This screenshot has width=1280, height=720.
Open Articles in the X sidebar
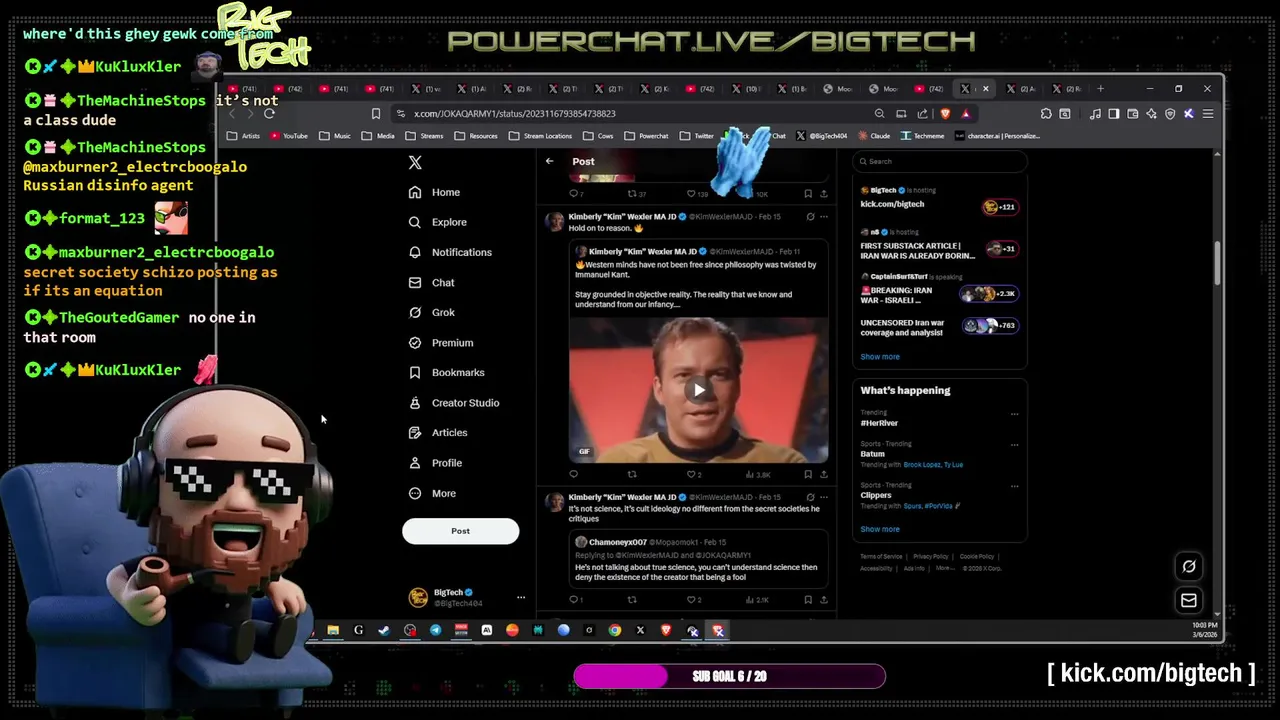tap(438, 432)
